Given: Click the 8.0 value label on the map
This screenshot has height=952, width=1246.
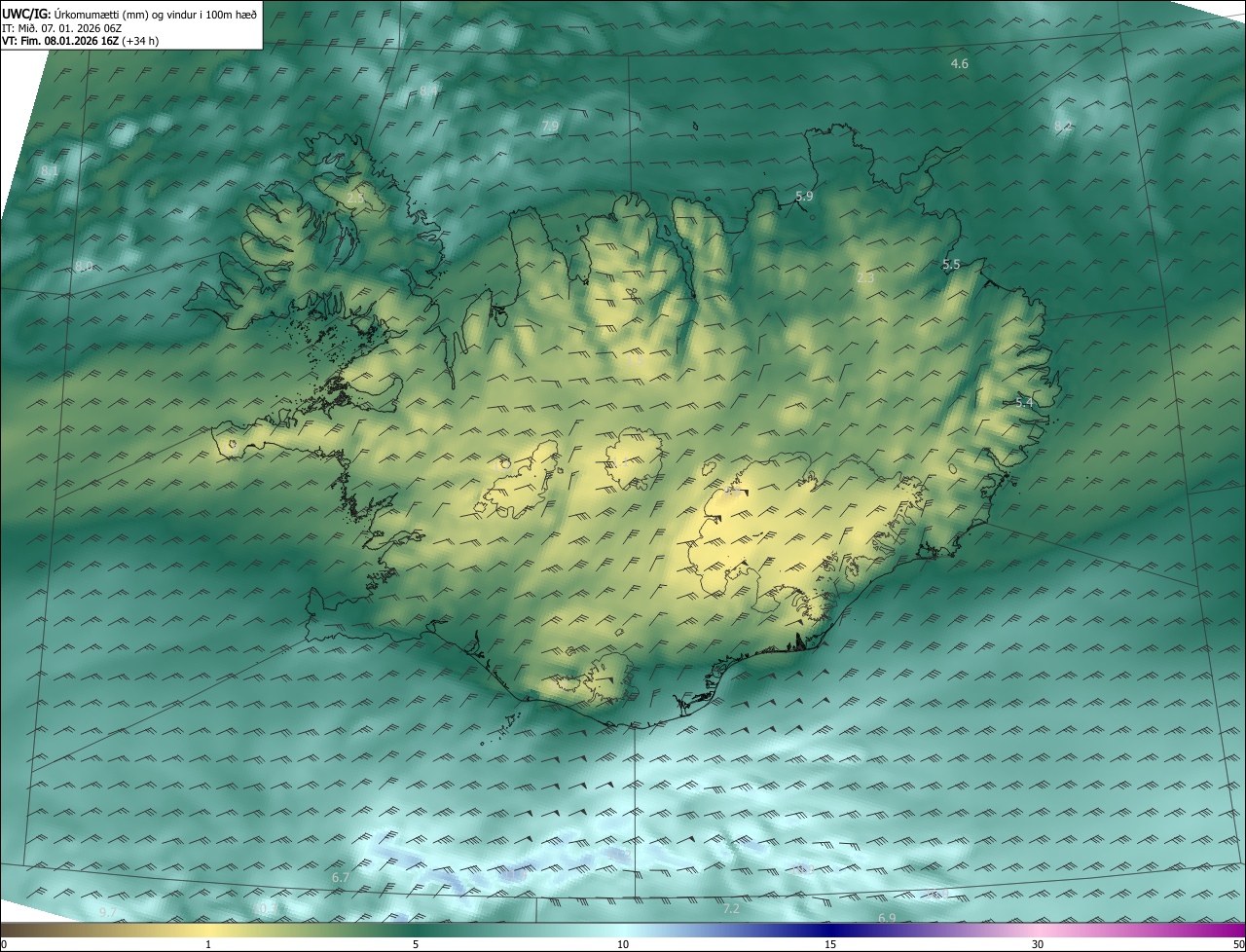Looking at the screenshot, I should tap(84, 267).
